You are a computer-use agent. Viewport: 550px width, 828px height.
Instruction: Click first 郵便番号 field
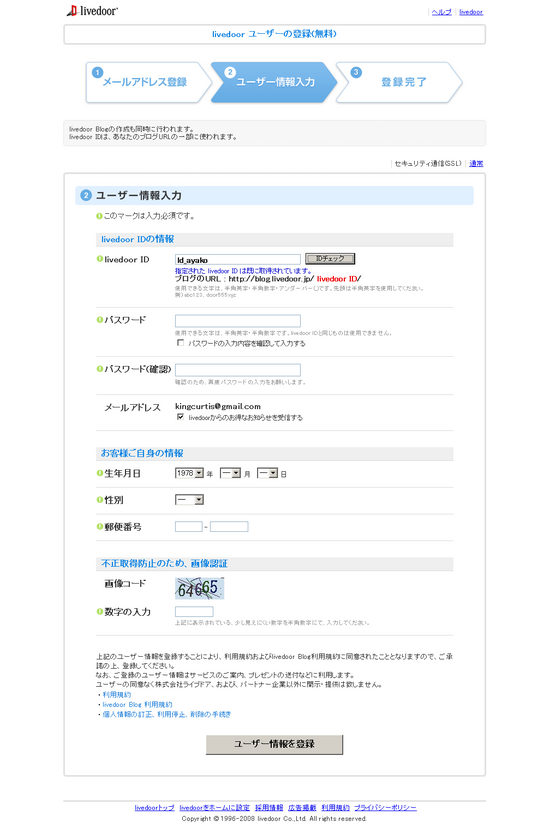188,526
